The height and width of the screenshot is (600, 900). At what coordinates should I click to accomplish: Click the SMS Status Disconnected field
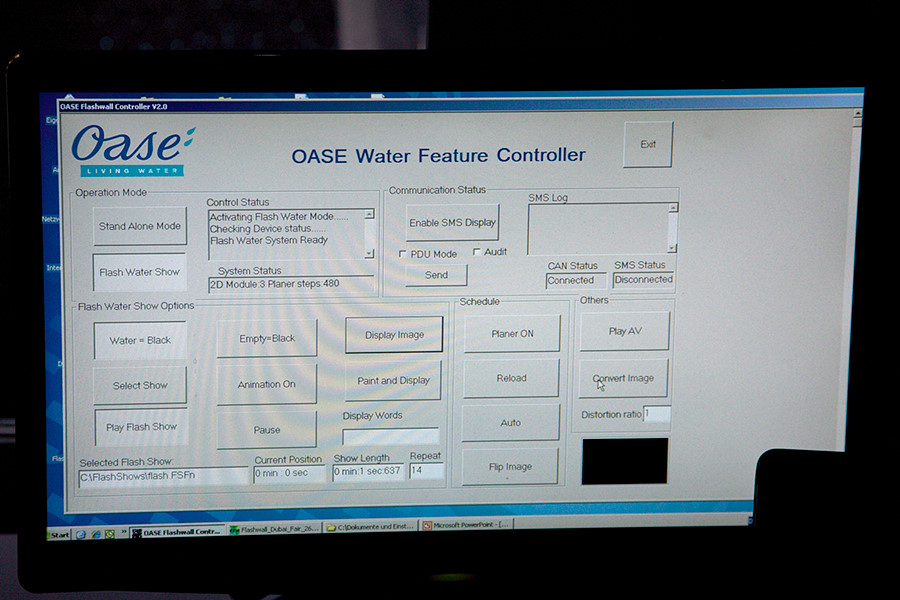643,280
